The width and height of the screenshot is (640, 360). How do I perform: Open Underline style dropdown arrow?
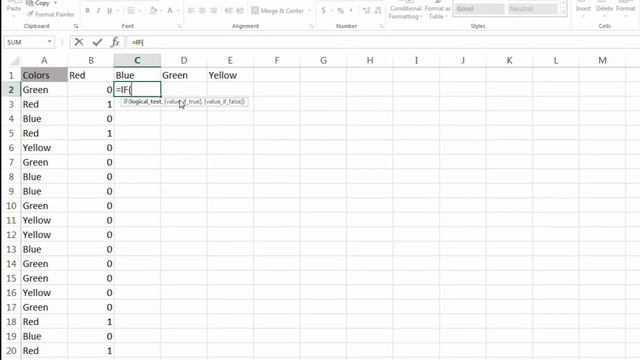tap(118, 11)
